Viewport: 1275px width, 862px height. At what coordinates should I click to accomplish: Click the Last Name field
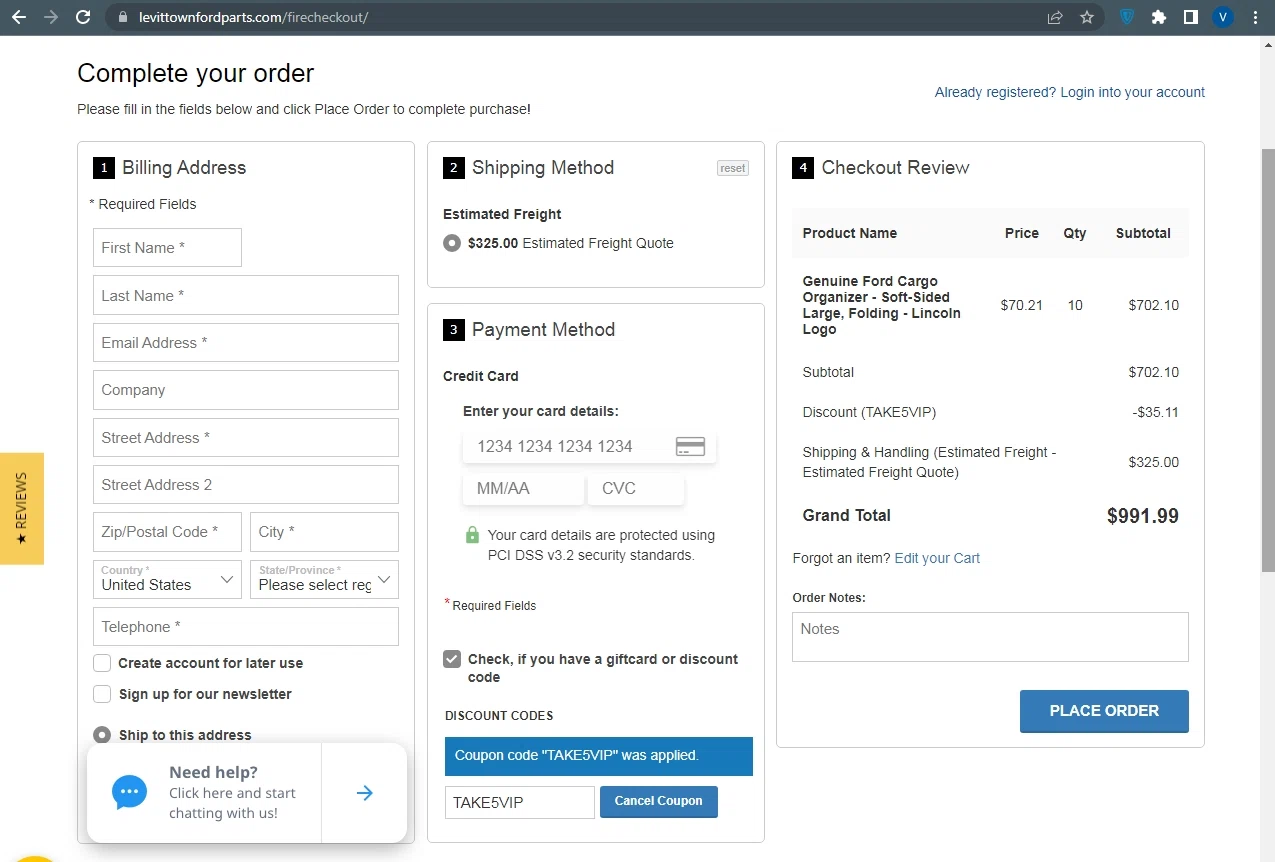(246, 295)
